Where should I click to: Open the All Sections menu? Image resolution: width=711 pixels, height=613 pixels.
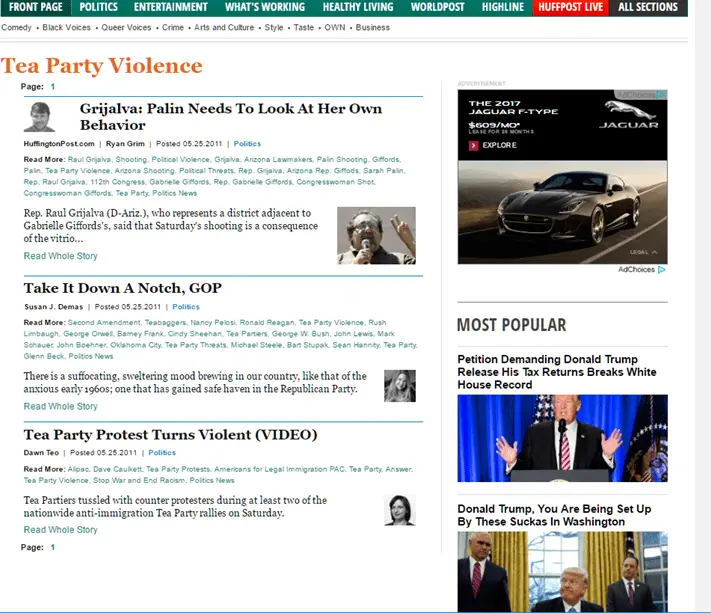tap(648, 7)
